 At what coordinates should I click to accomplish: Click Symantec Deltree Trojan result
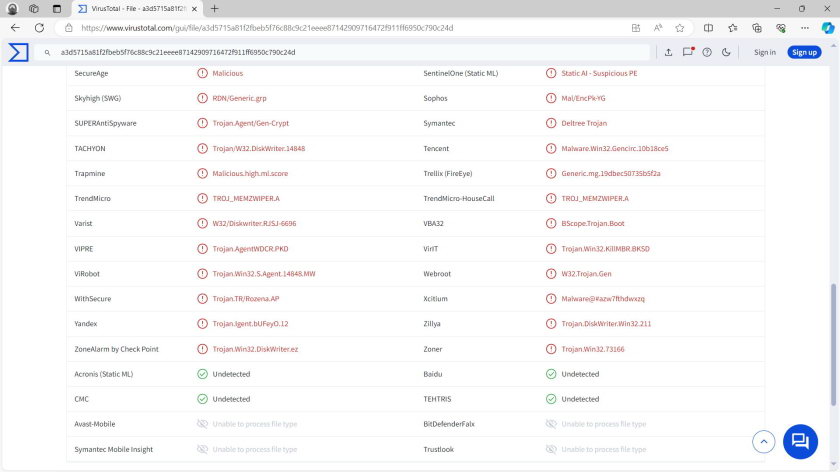point(584,123)
